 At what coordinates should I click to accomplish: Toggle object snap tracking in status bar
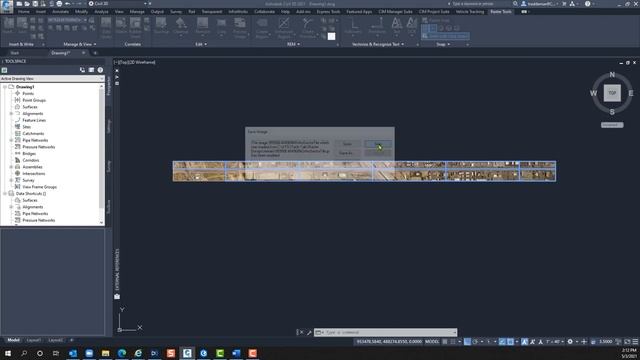[502, 342]
